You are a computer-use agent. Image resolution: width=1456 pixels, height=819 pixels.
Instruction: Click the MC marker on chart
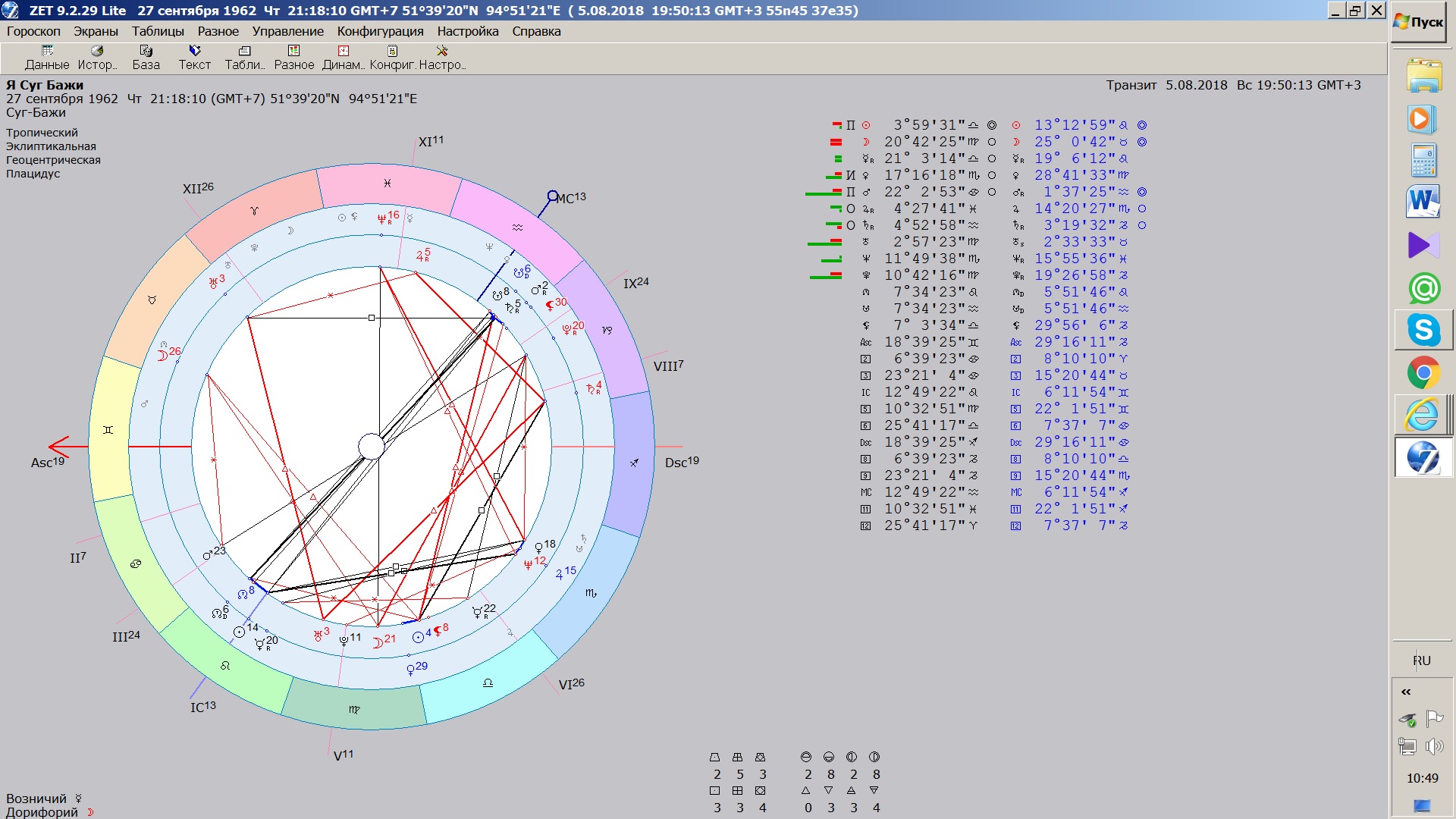[x=553, y=196]
